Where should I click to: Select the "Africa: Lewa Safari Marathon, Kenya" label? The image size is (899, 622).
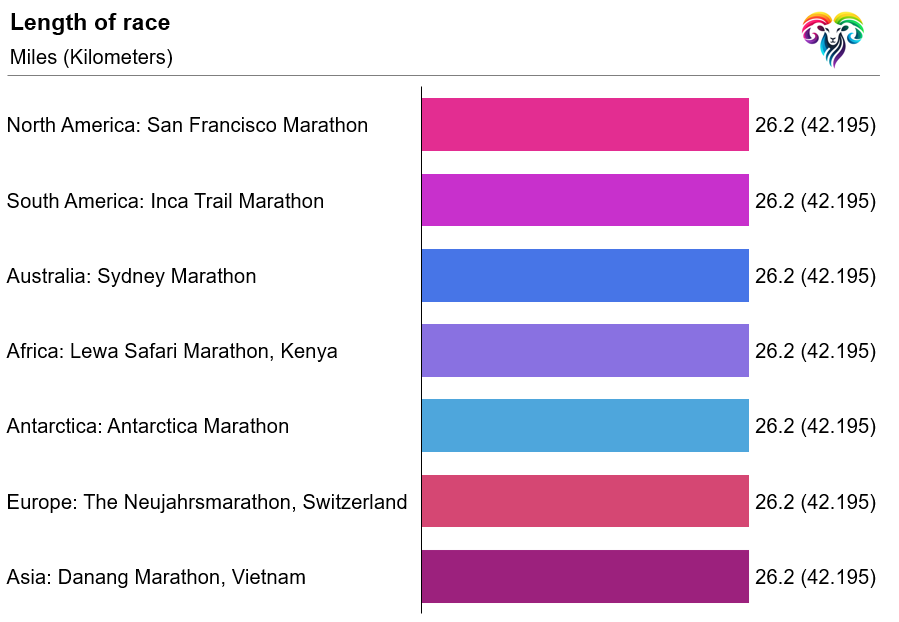coord(172,351)
